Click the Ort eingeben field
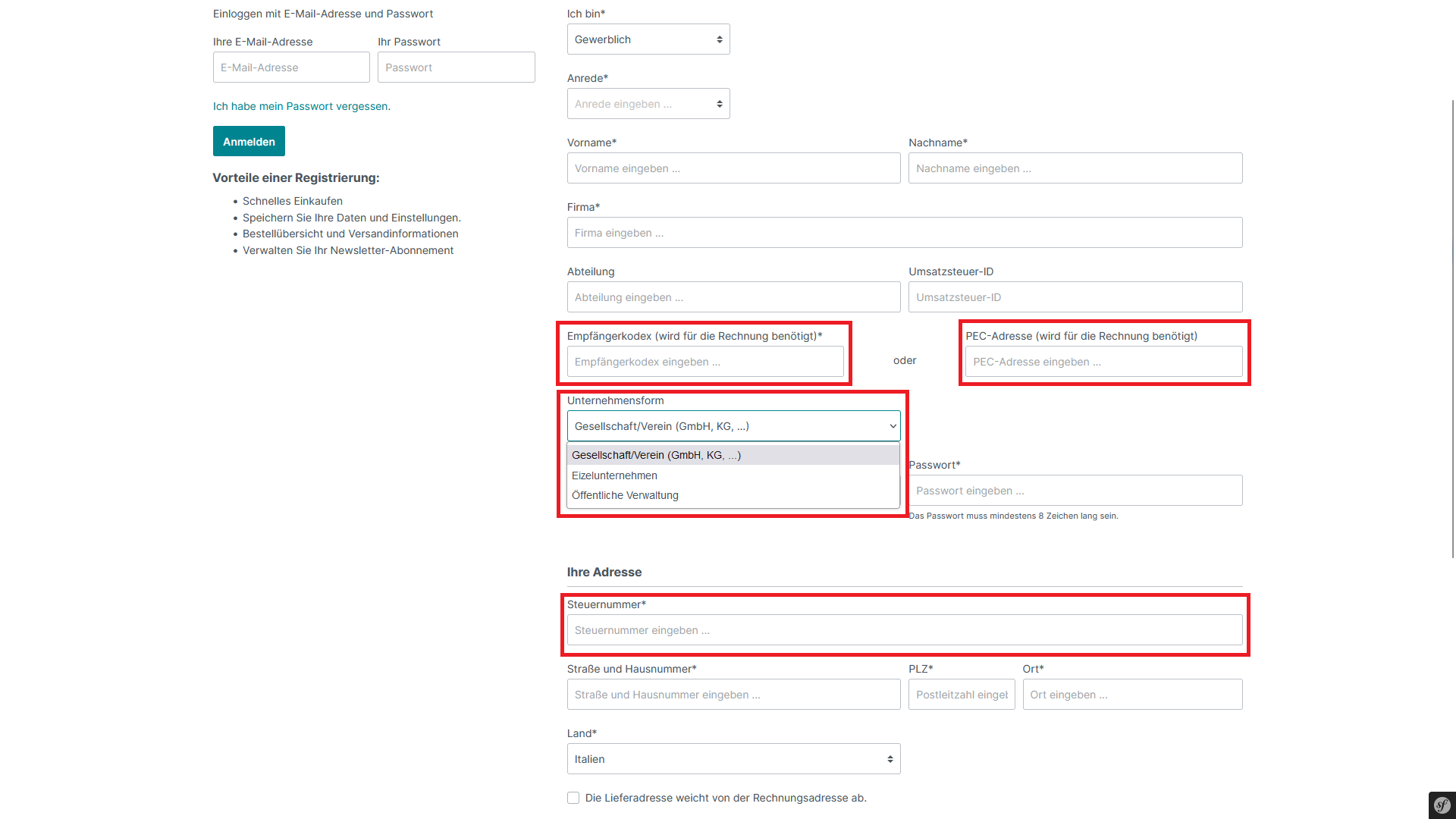The image size is (1456, 819). [x=1132, y=695]
